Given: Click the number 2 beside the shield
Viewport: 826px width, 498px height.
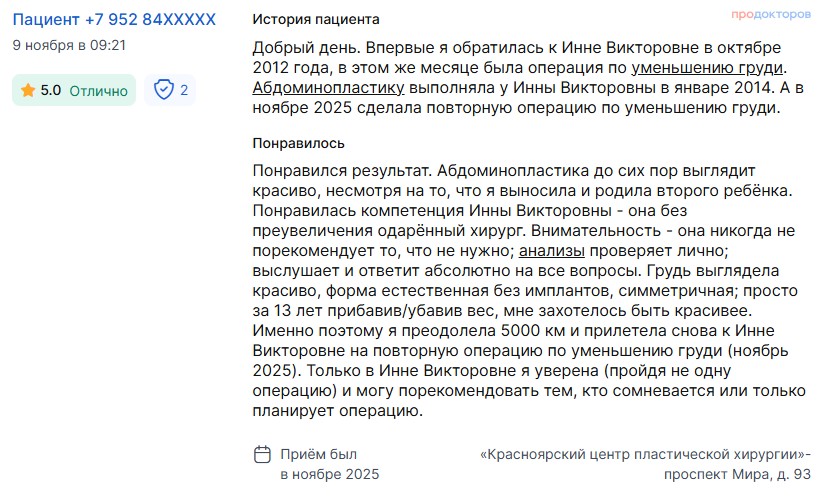Looking at the screenshot, I should click(x=184, y=90).
